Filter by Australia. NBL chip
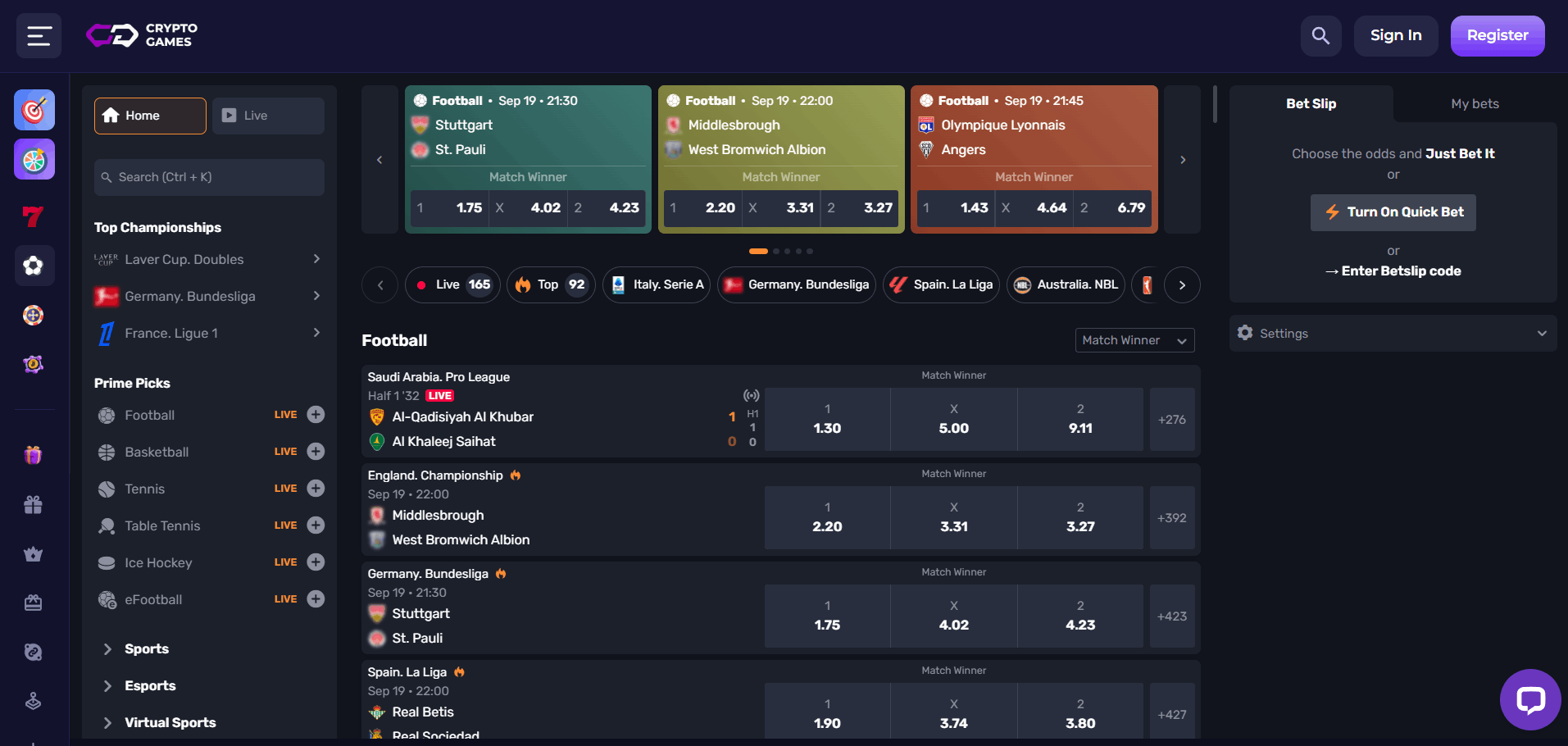The image size is (1568, 746). 1066,285
